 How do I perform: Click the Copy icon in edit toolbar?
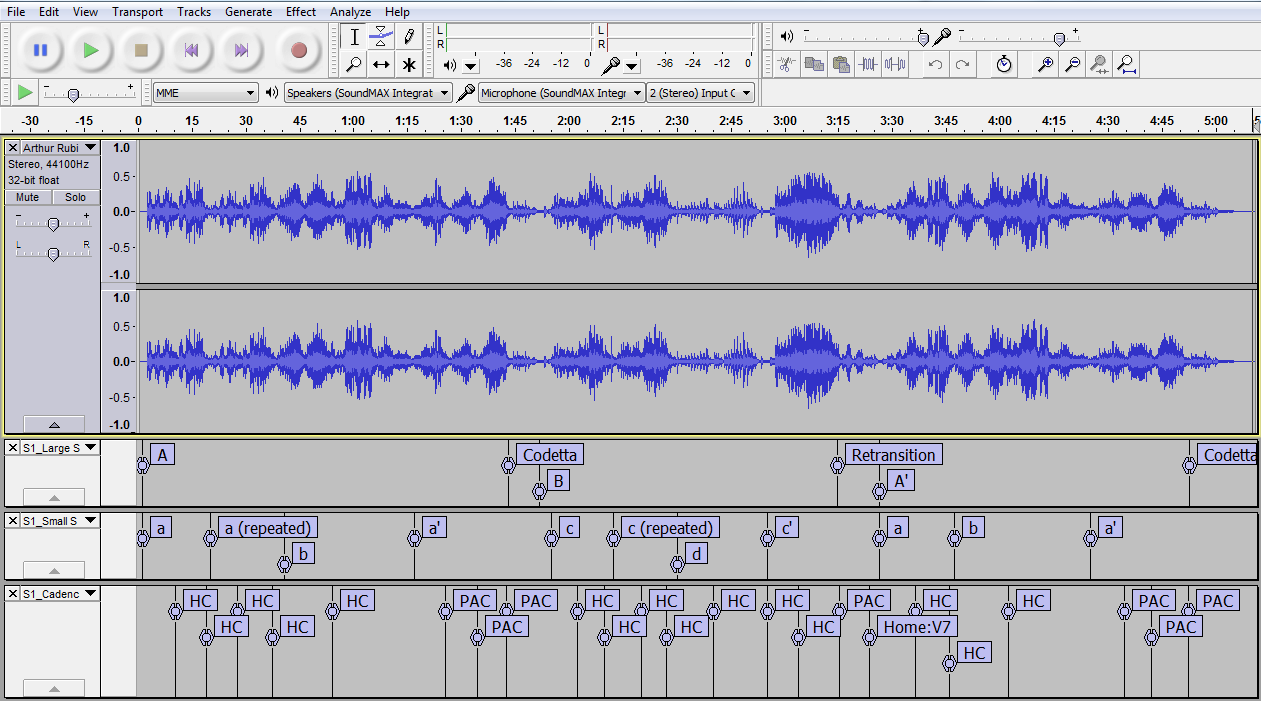pos(814,64)
